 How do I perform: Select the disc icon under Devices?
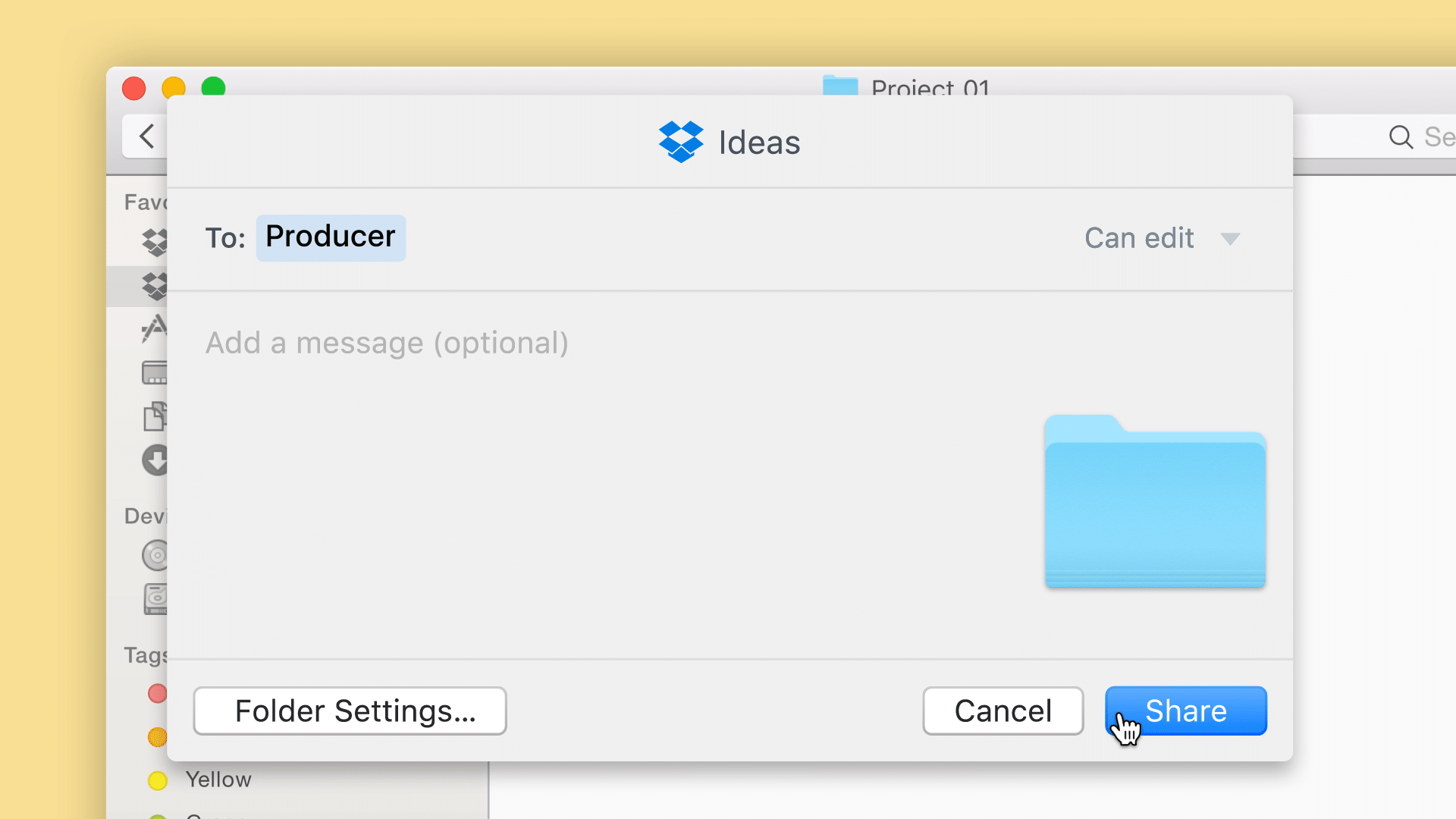point(156,555)
